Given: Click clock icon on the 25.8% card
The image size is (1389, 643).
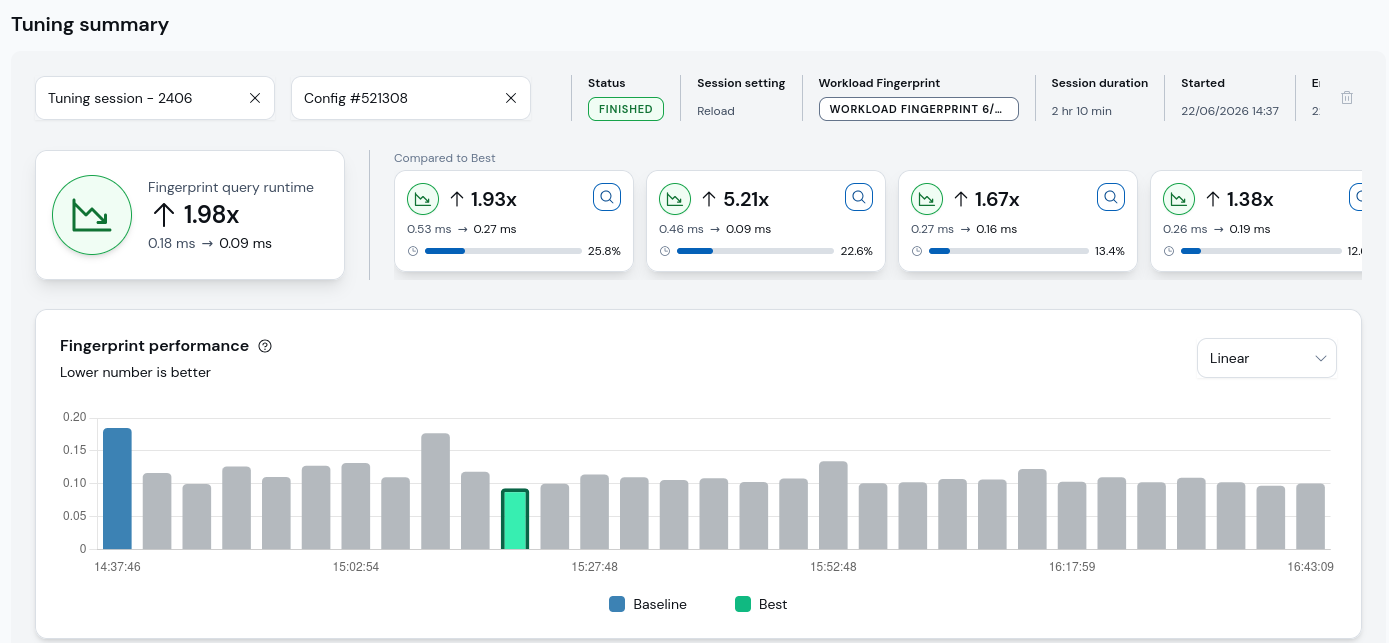Looking at the screenshot, I should pos(413,251).
